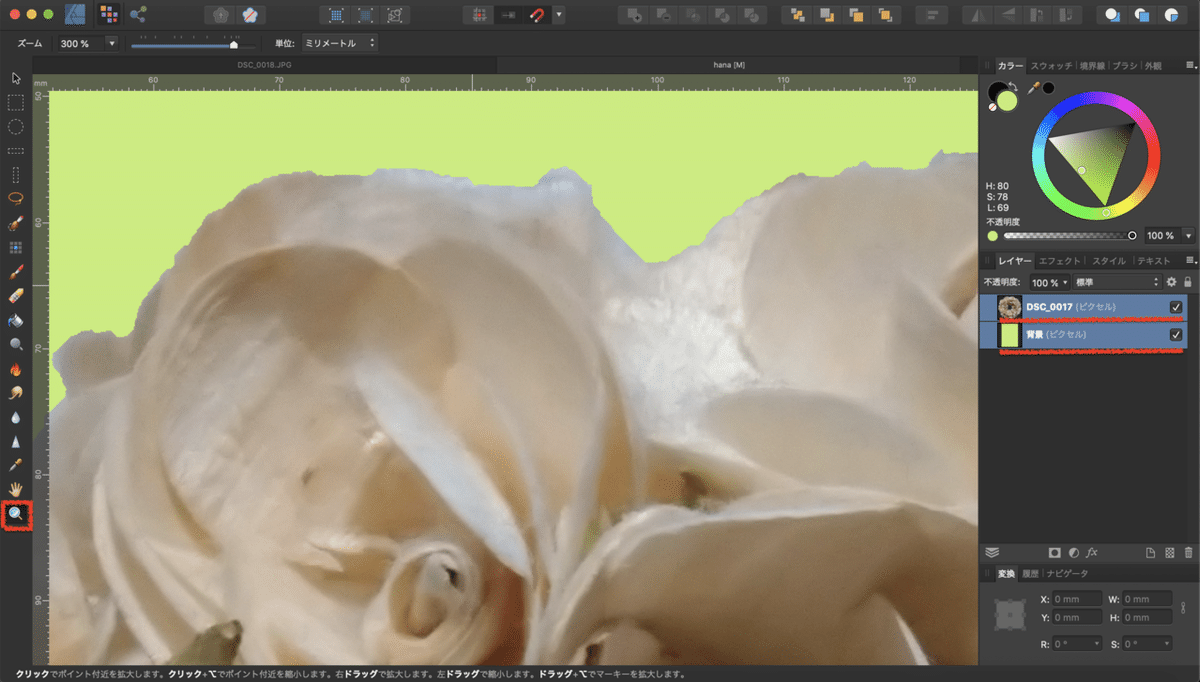This screenshot has height=682, width=1200.
Task: Open the Alignment options toolbar icon
Action: point(933,15)
